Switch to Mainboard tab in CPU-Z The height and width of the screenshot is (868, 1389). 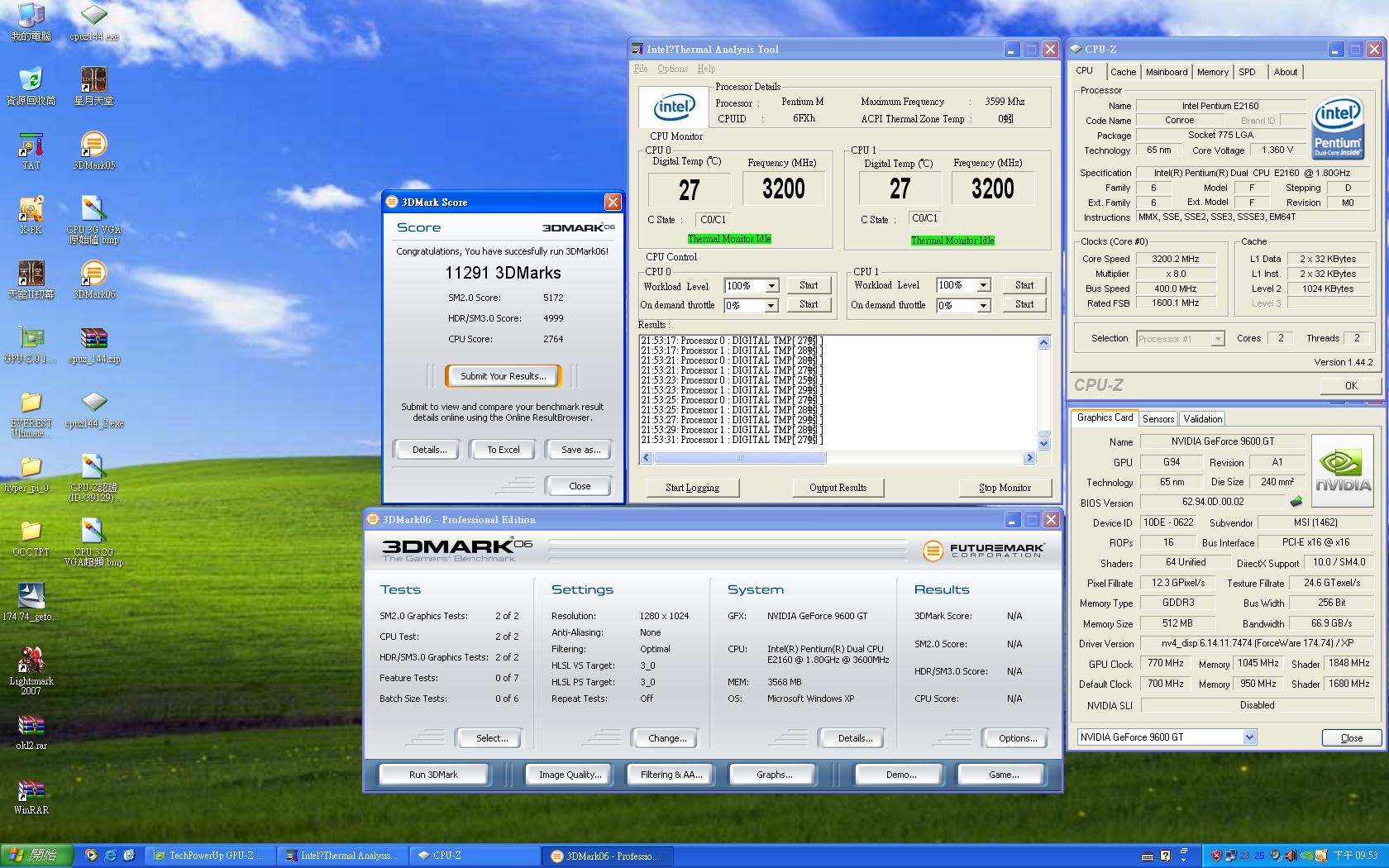1167,72
